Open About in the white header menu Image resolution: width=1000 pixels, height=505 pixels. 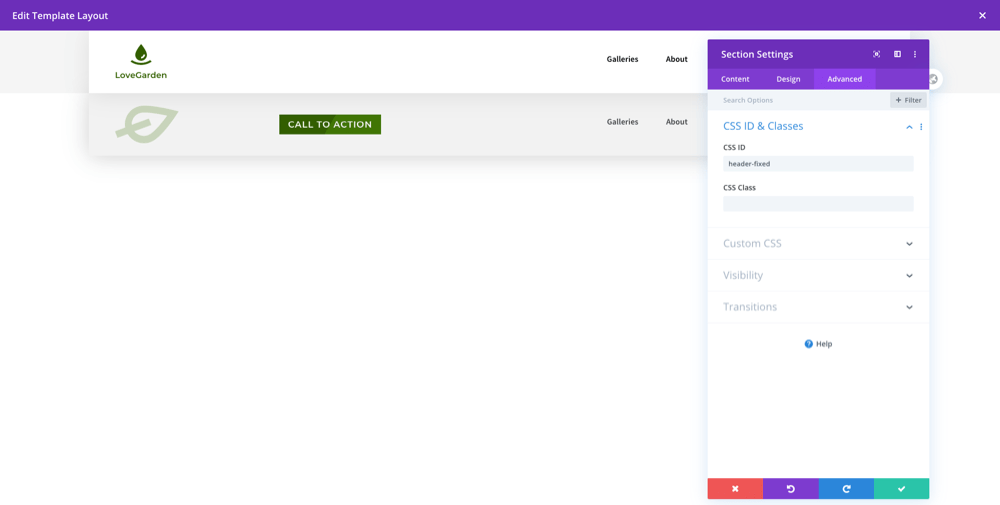(x=677, y=59)
